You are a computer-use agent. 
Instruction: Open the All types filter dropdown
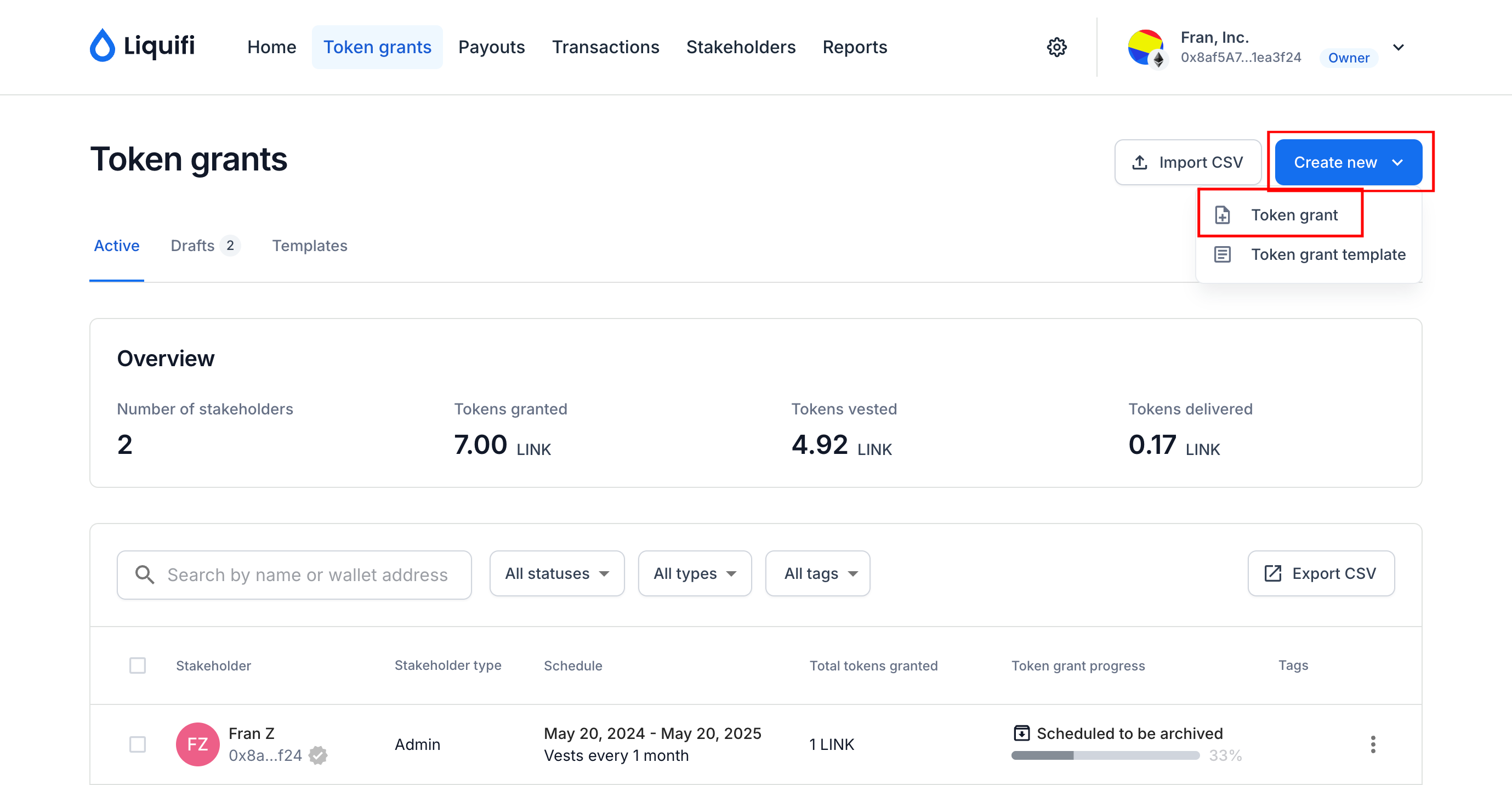tap(695, 574)
